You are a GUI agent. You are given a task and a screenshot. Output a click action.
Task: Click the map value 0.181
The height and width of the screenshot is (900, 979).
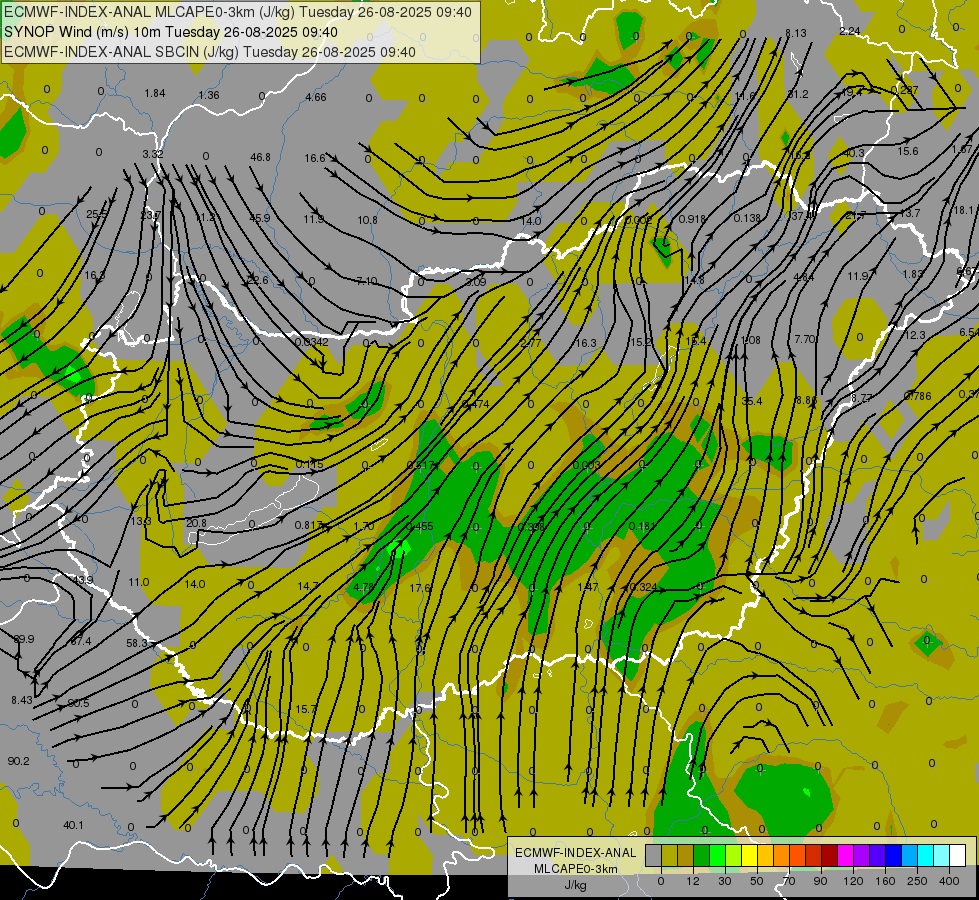642,526
